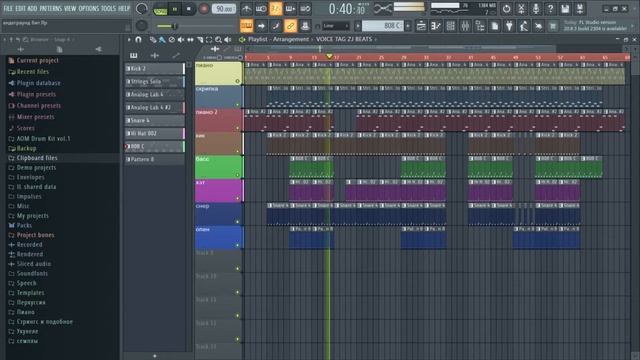Toggle pattern/song mode switch

click(160, 9)
